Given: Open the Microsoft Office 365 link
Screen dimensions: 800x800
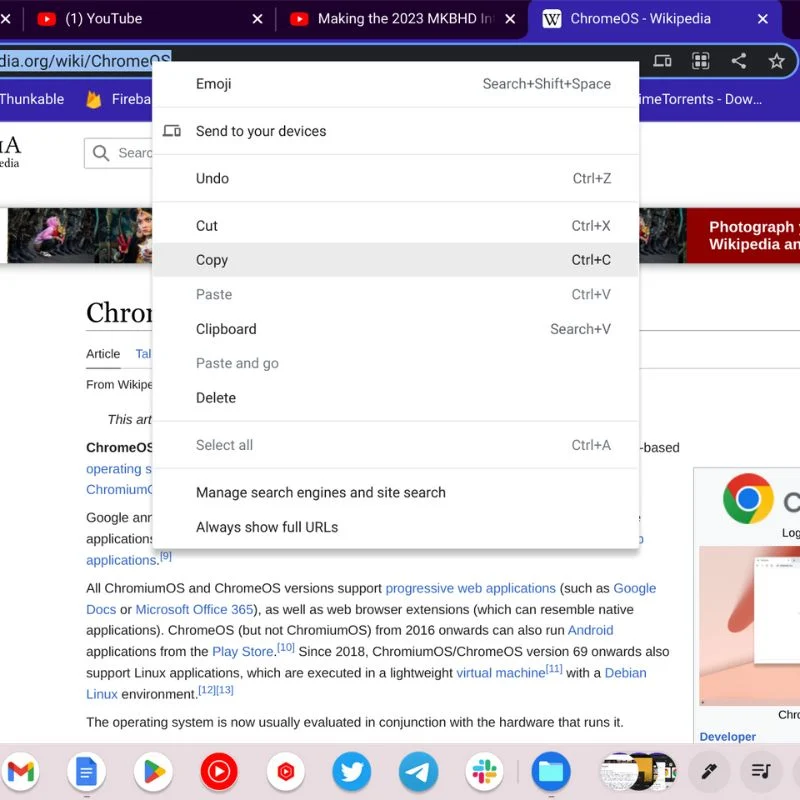Looking at the screenshot, I should pyautogui.click(x=194, y=610).
